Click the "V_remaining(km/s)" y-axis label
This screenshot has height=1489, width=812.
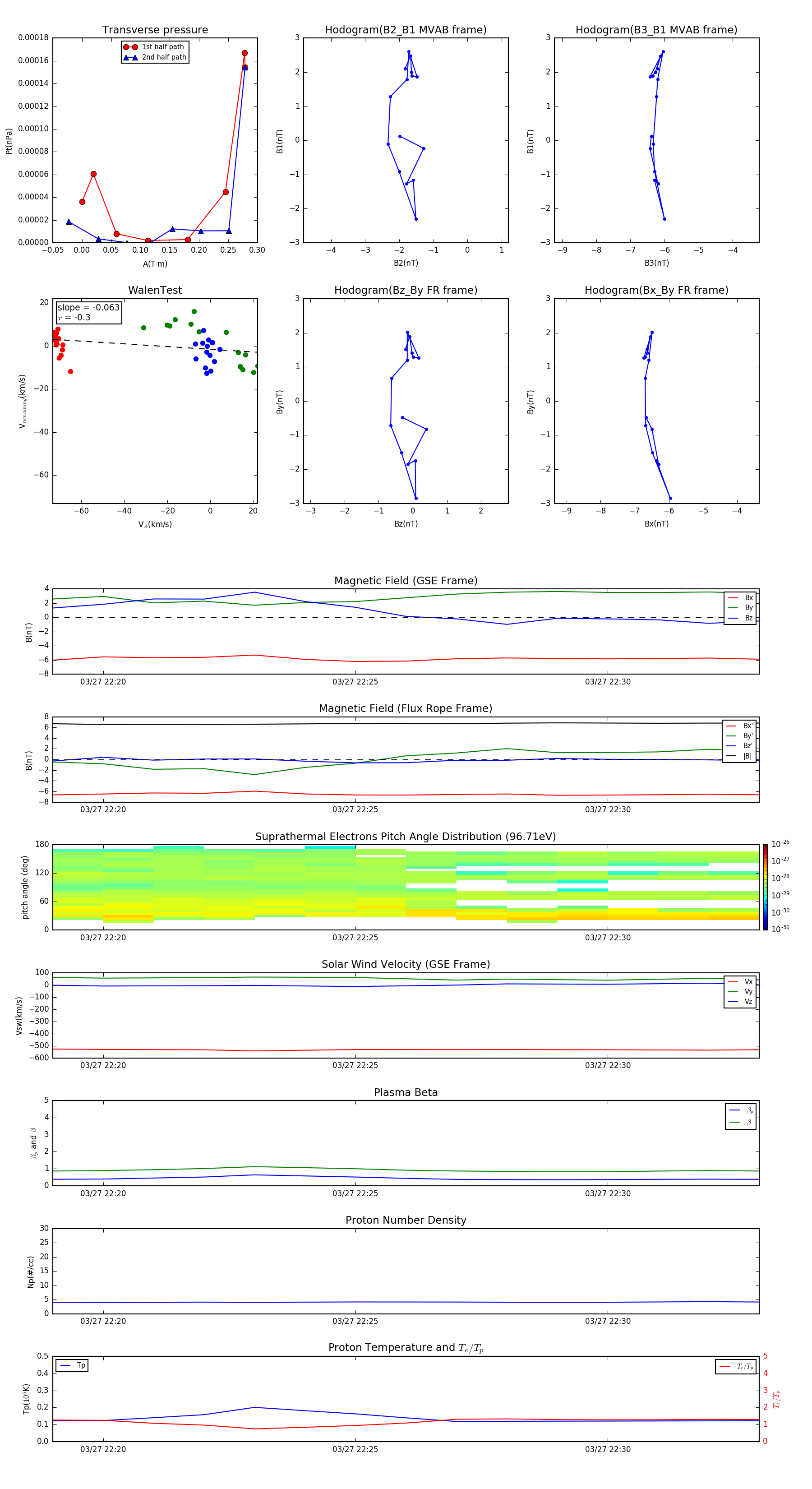point(22,401)
